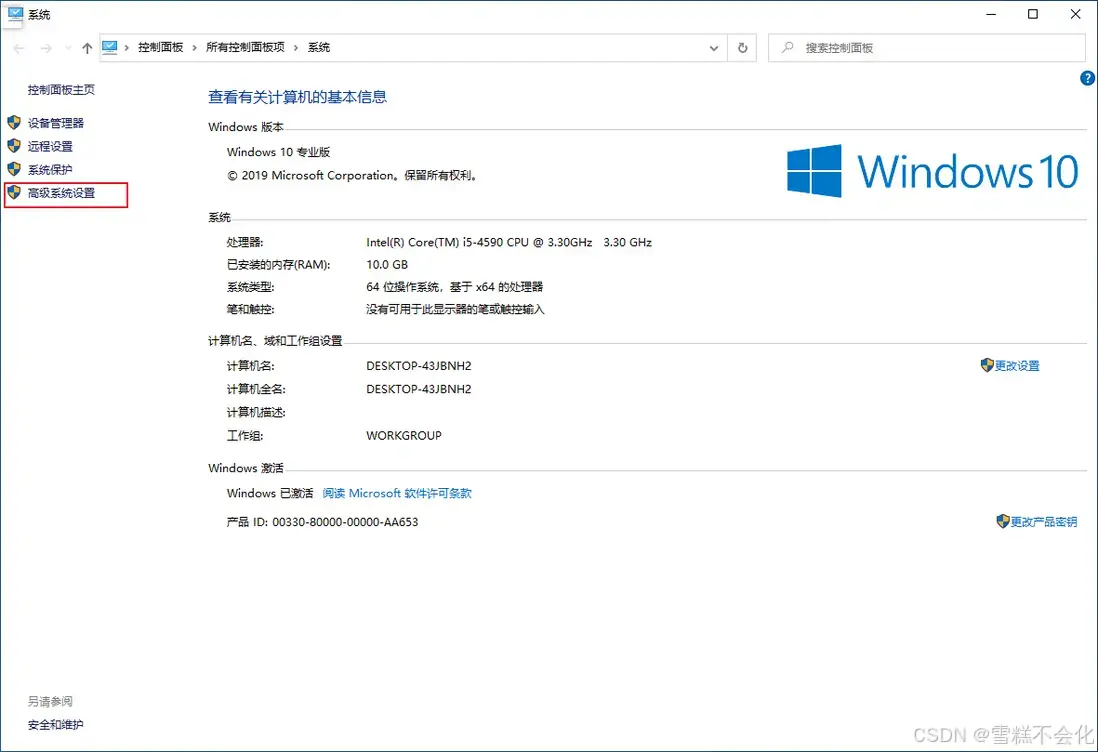Open 远程设置 link

pyautogui.click(x=50, y=146)
